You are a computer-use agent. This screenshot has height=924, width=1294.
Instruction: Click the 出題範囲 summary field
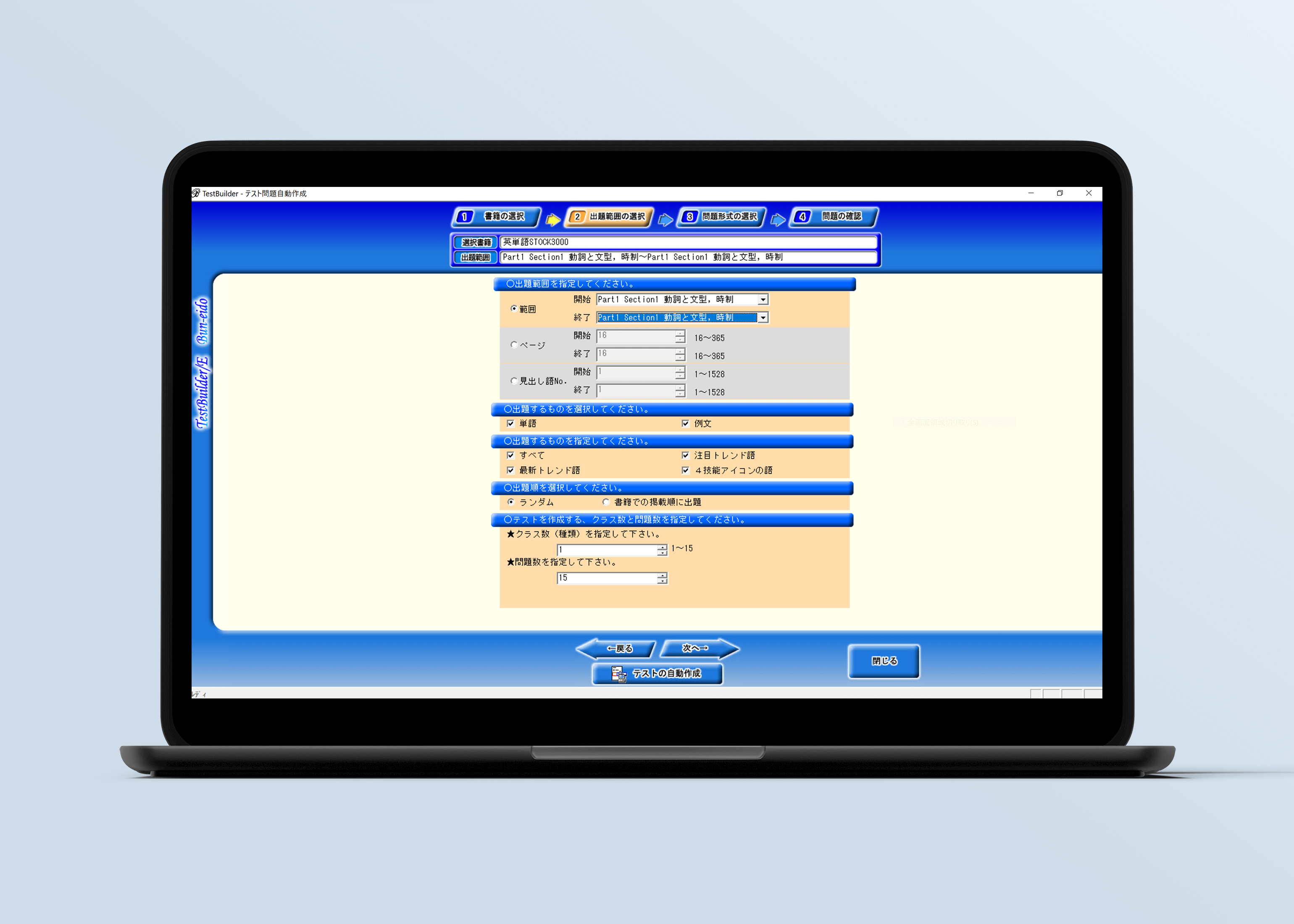tap(688, 257)
